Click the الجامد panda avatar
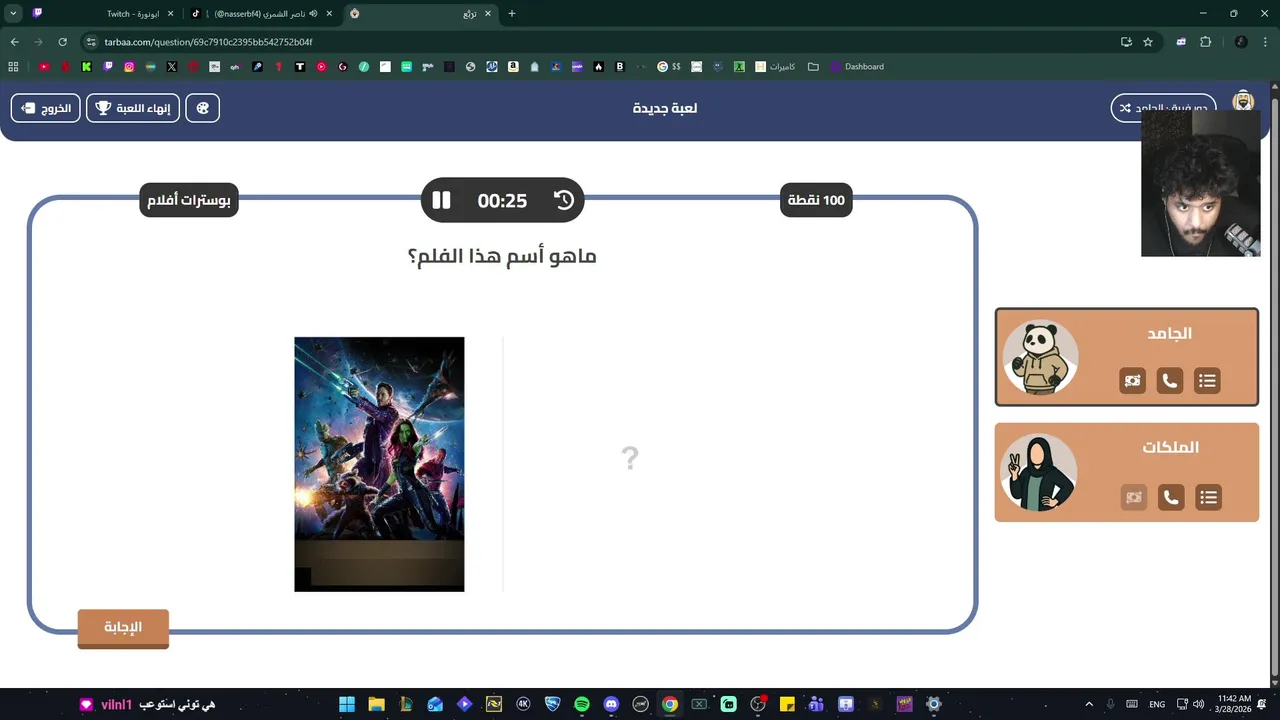The width and height of the screenshot is (1280, 720). [1040, 357]
